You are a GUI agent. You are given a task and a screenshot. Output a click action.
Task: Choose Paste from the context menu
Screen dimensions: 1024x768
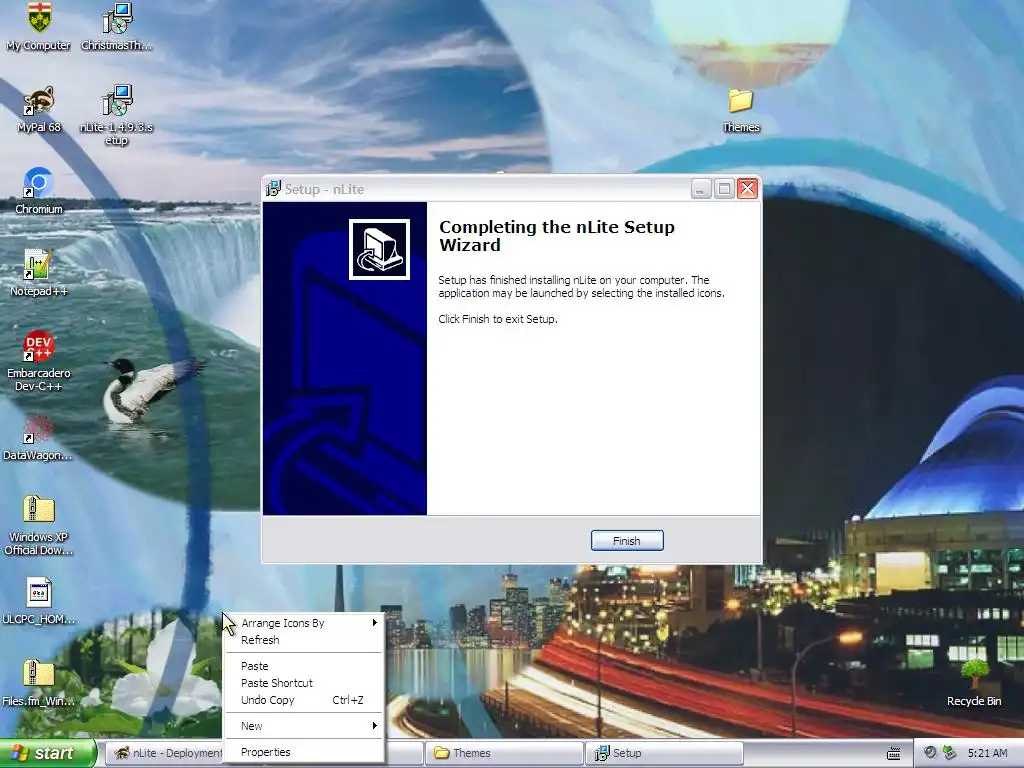click(x=304, y=666)
